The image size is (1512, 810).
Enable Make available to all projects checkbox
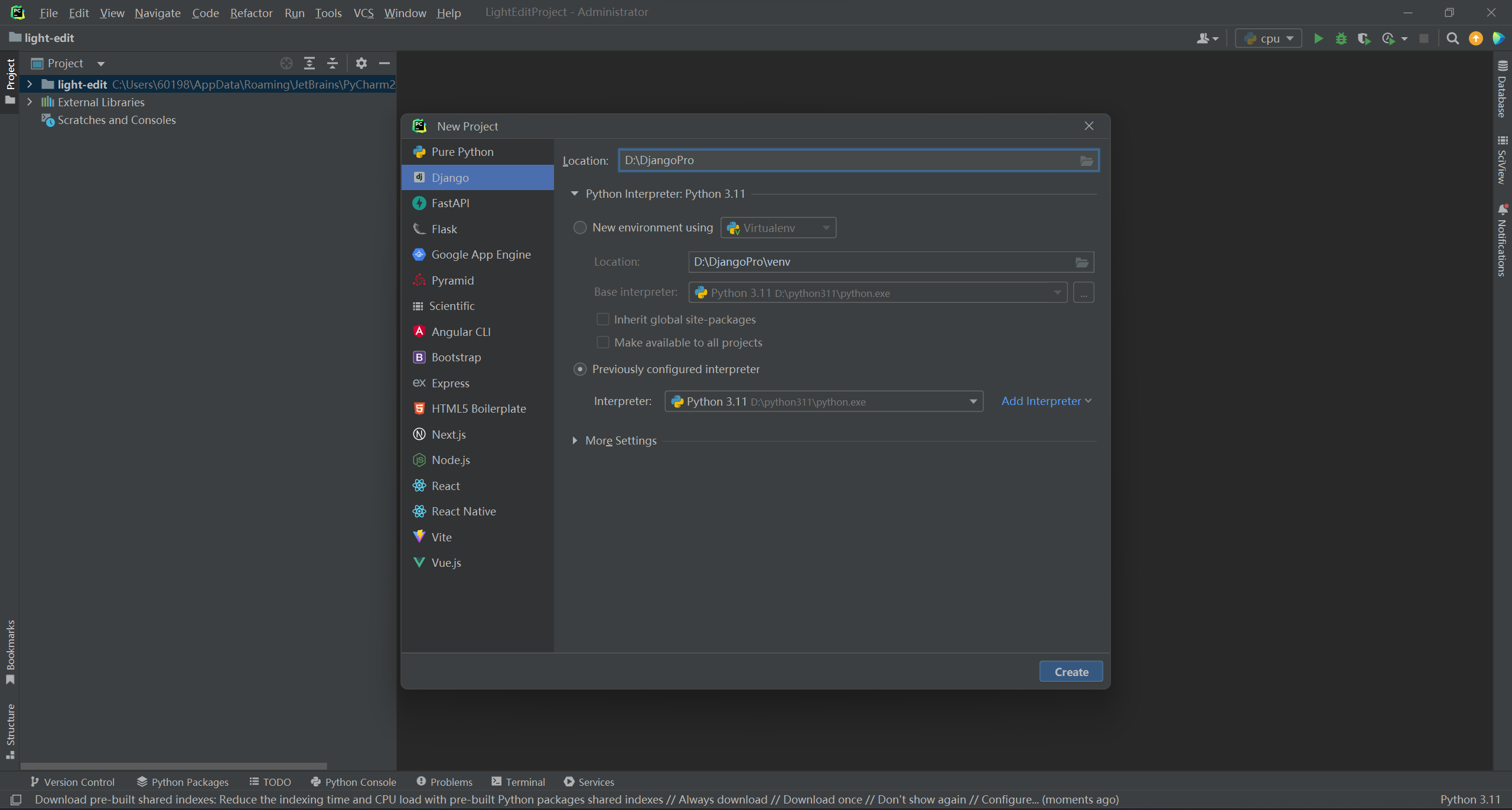[602, 342]
